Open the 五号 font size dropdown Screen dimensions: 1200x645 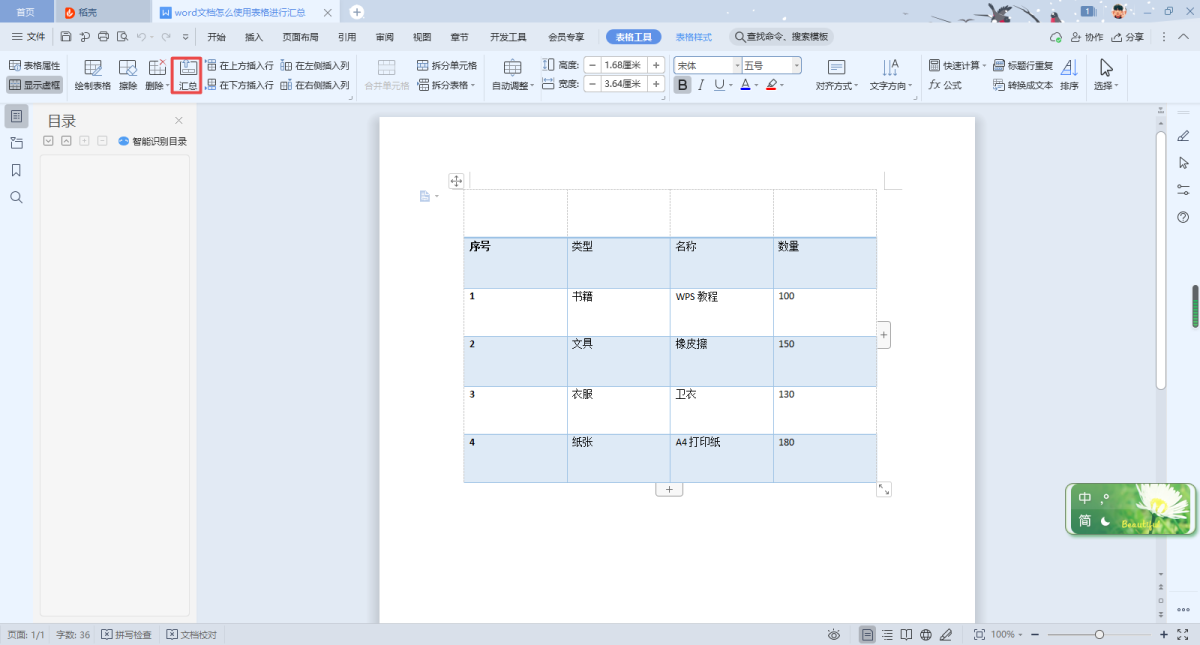point(796,65)
